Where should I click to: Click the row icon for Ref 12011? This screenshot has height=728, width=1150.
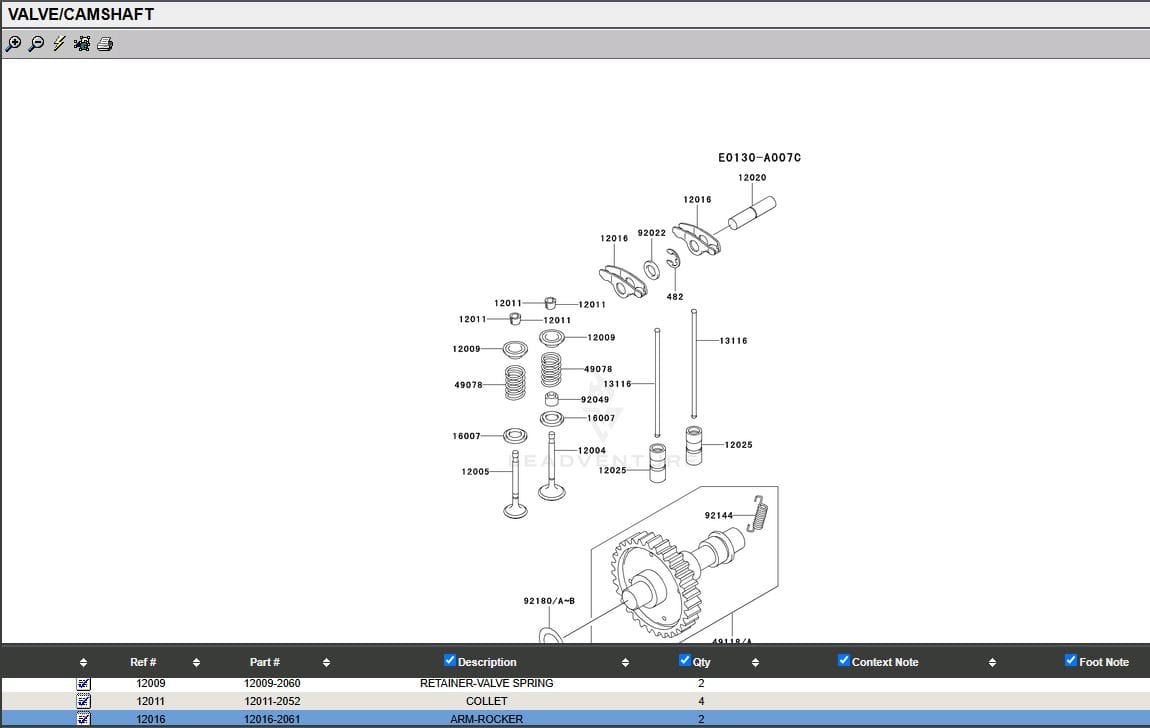click(x=84, y=701)
